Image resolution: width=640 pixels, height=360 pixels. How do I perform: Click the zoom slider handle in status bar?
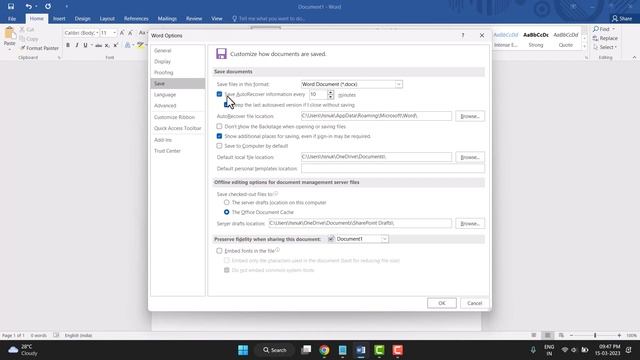coord(595,335)
